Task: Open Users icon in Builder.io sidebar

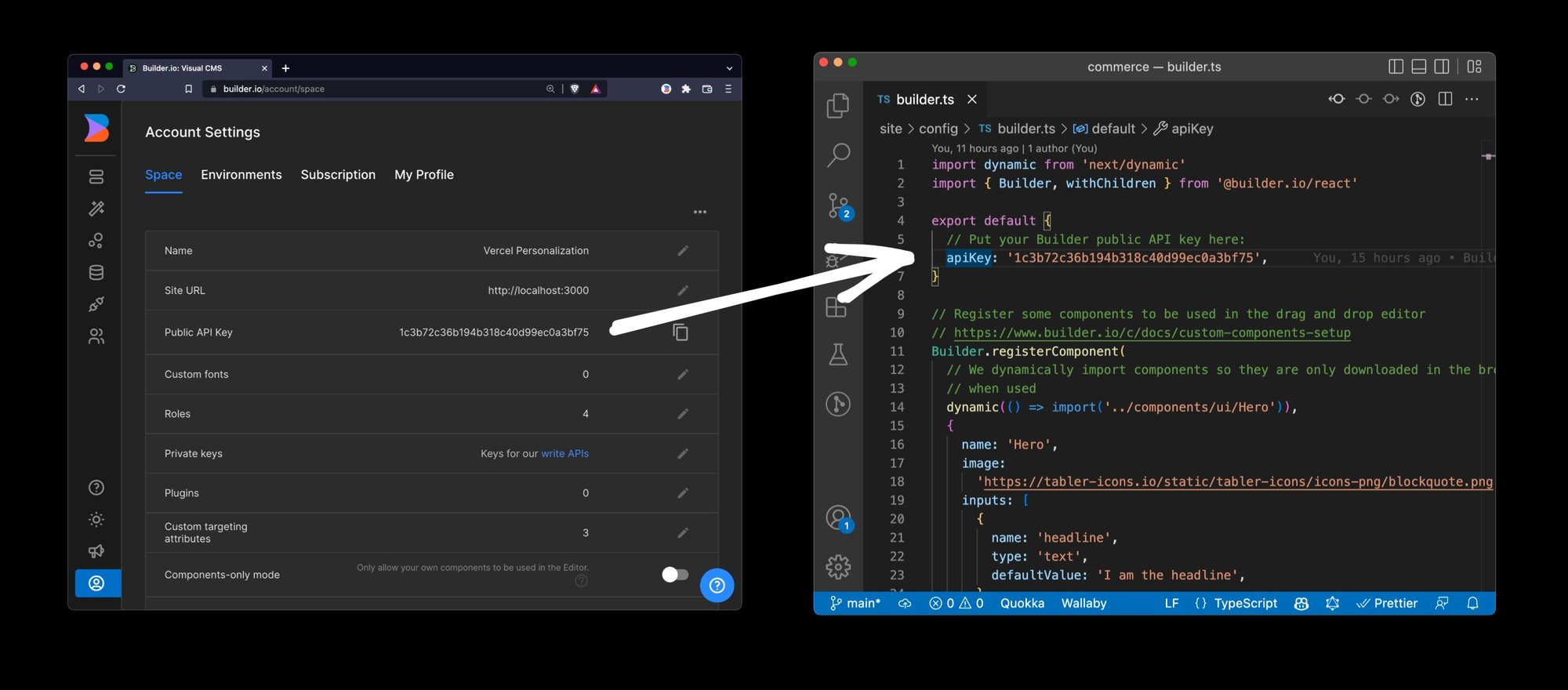Action: (x=96, y=336)
